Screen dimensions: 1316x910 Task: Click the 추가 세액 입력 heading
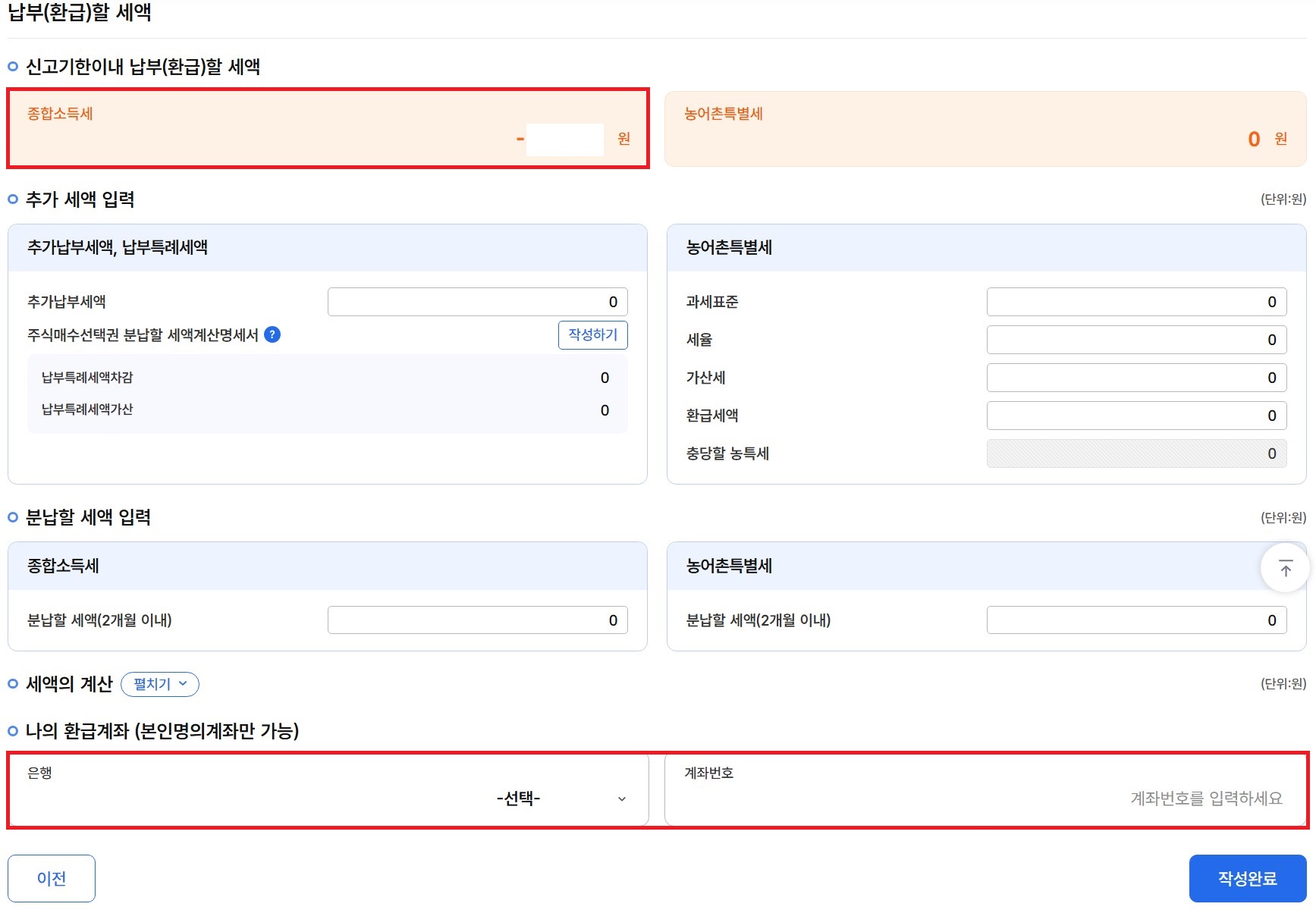(80, 199)
